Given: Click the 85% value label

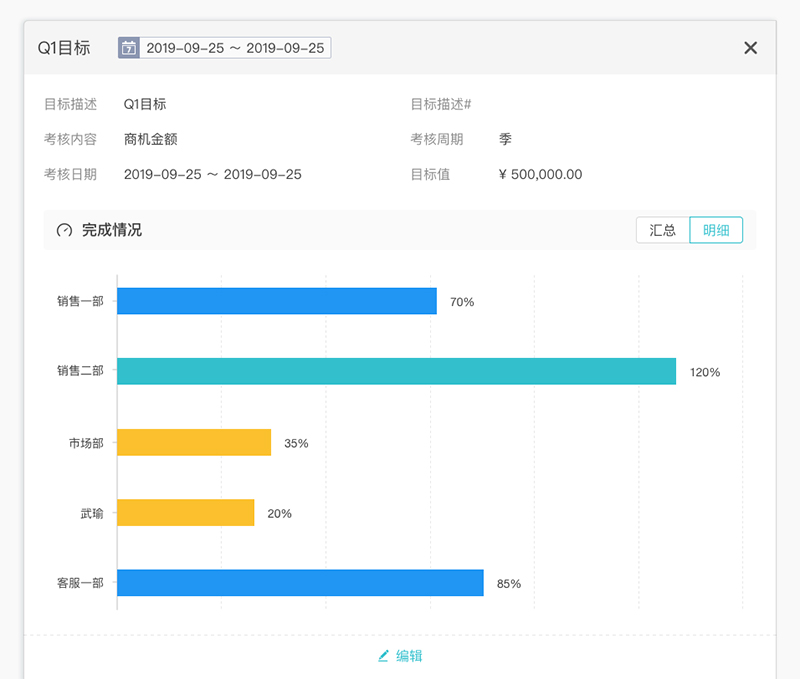Looking at the screenshot, I should click(x=509, y=584).
